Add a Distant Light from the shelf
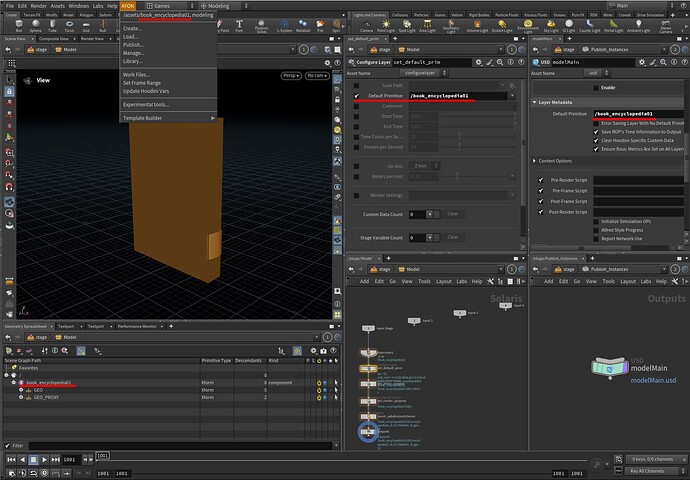 click(x=502, y=26)
